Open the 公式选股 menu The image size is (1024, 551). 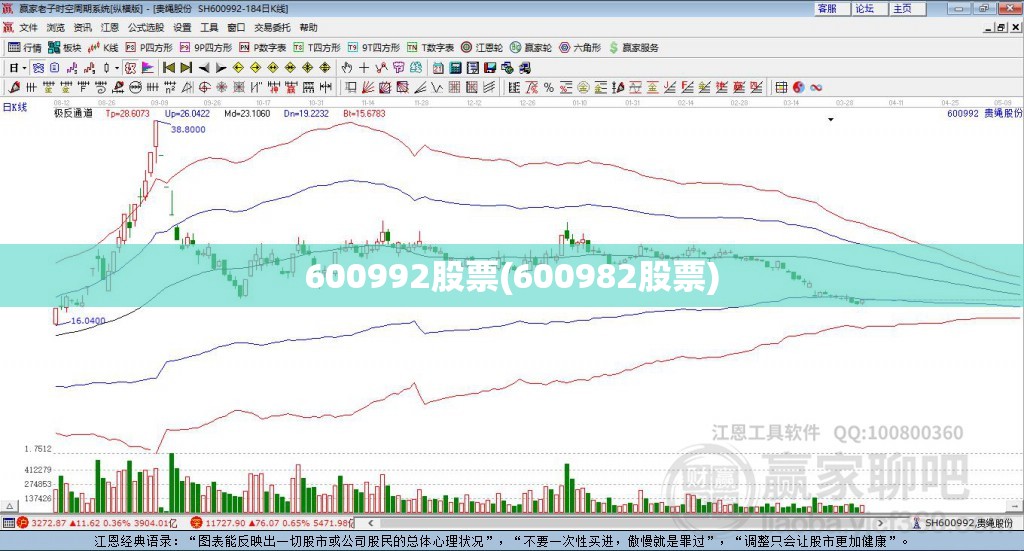click(x=146, y=27)
